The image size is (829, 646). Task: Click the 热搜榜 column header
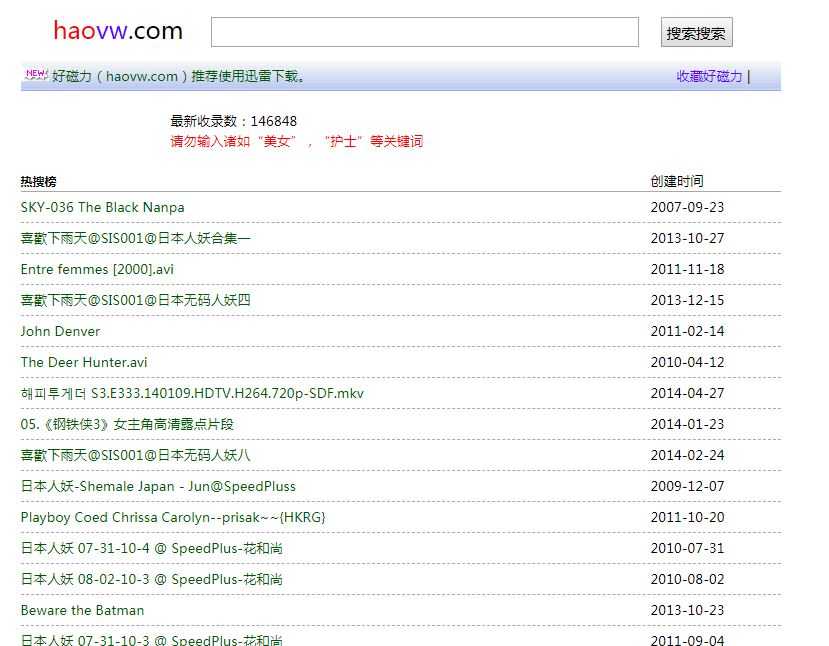coord(39,182)
